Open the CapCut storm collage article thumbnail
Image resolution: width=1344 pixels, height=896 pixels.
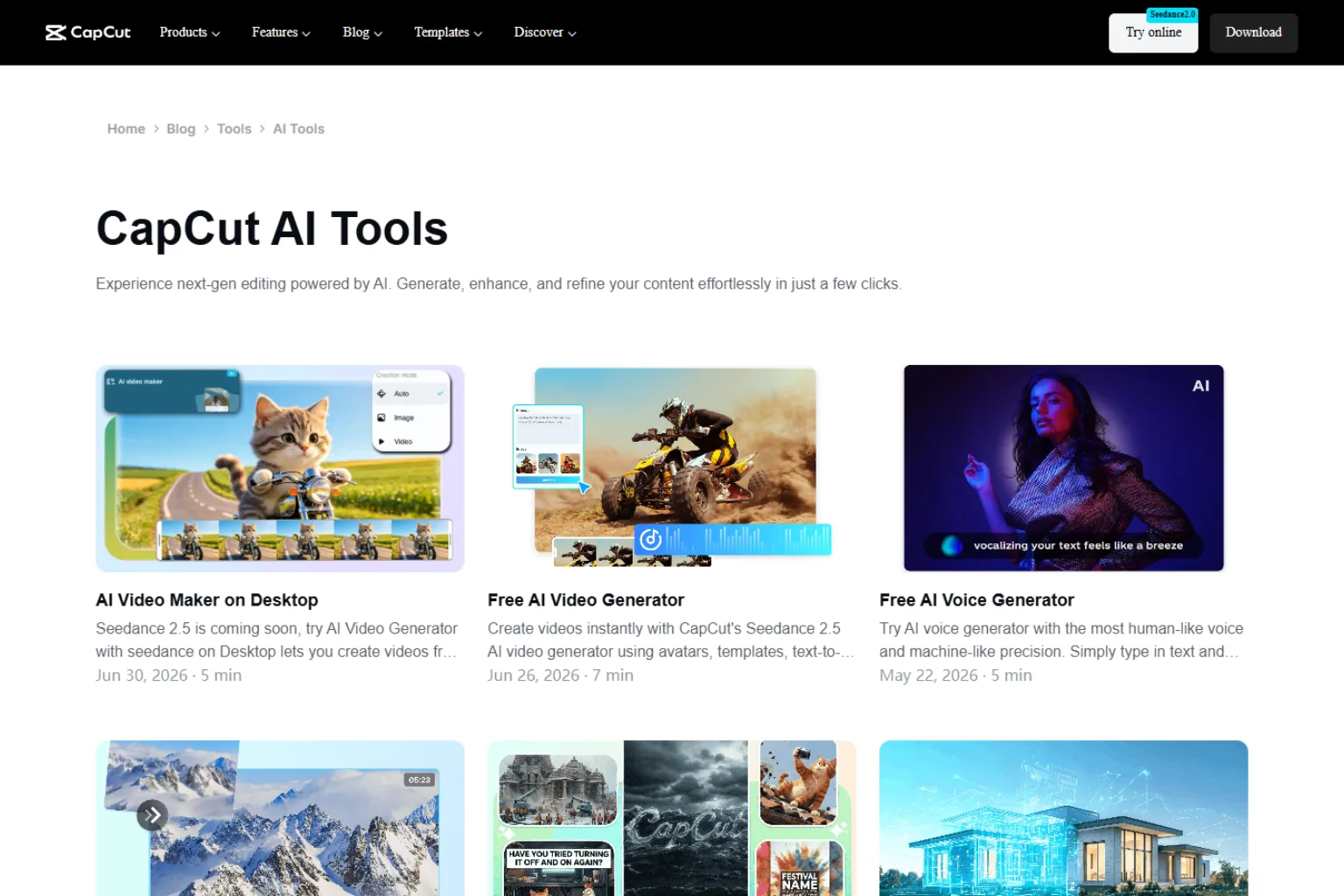[x=672, y=818]
